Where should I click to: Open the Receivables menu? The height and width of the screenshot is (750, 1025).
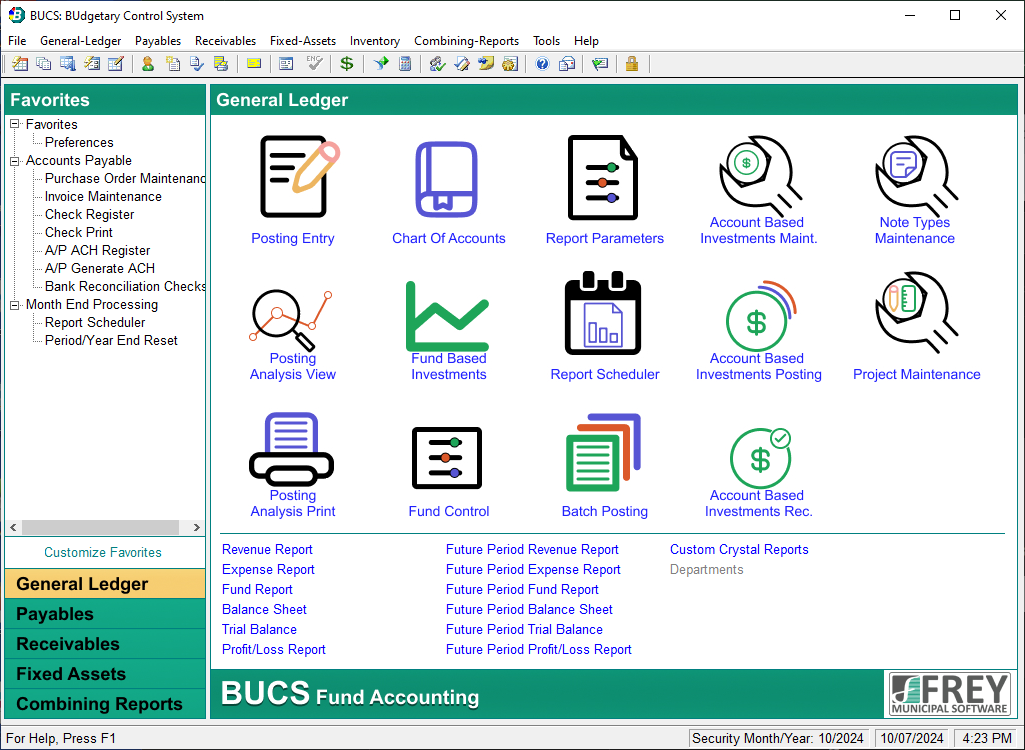pyautogui.click(x=225, y=41)
